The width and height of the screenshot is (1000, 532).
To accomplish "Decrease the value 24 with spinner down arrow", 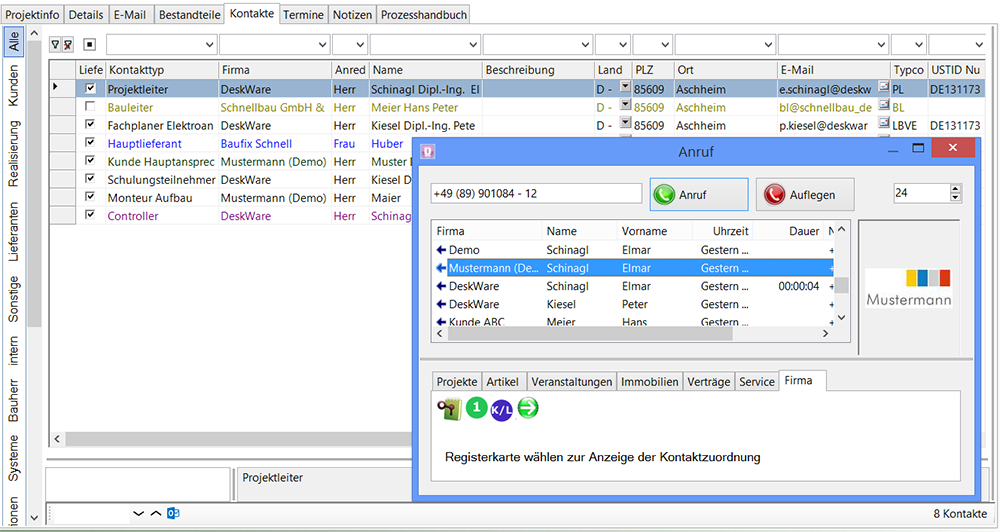I will point(955,197).
